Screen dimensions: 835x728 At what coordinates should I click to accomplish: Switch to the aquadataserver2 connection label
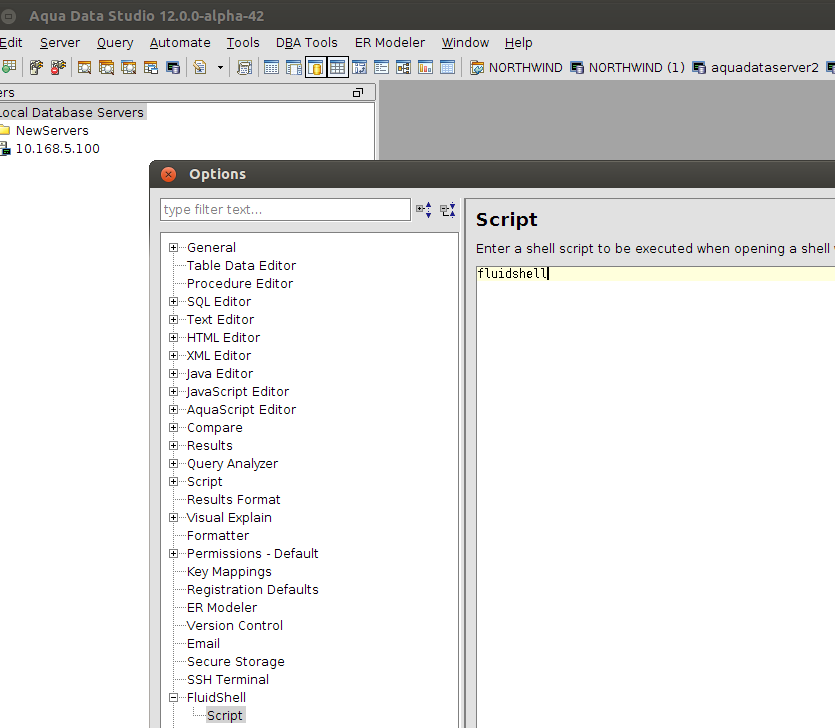coord(764,68)
